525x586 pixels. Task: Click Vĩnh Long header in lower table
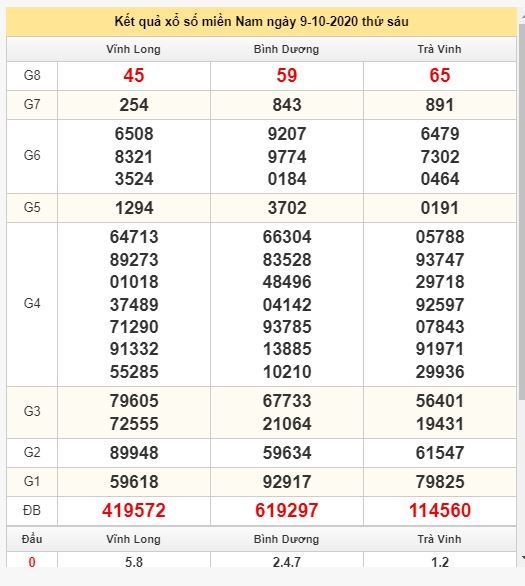(133, 539)
